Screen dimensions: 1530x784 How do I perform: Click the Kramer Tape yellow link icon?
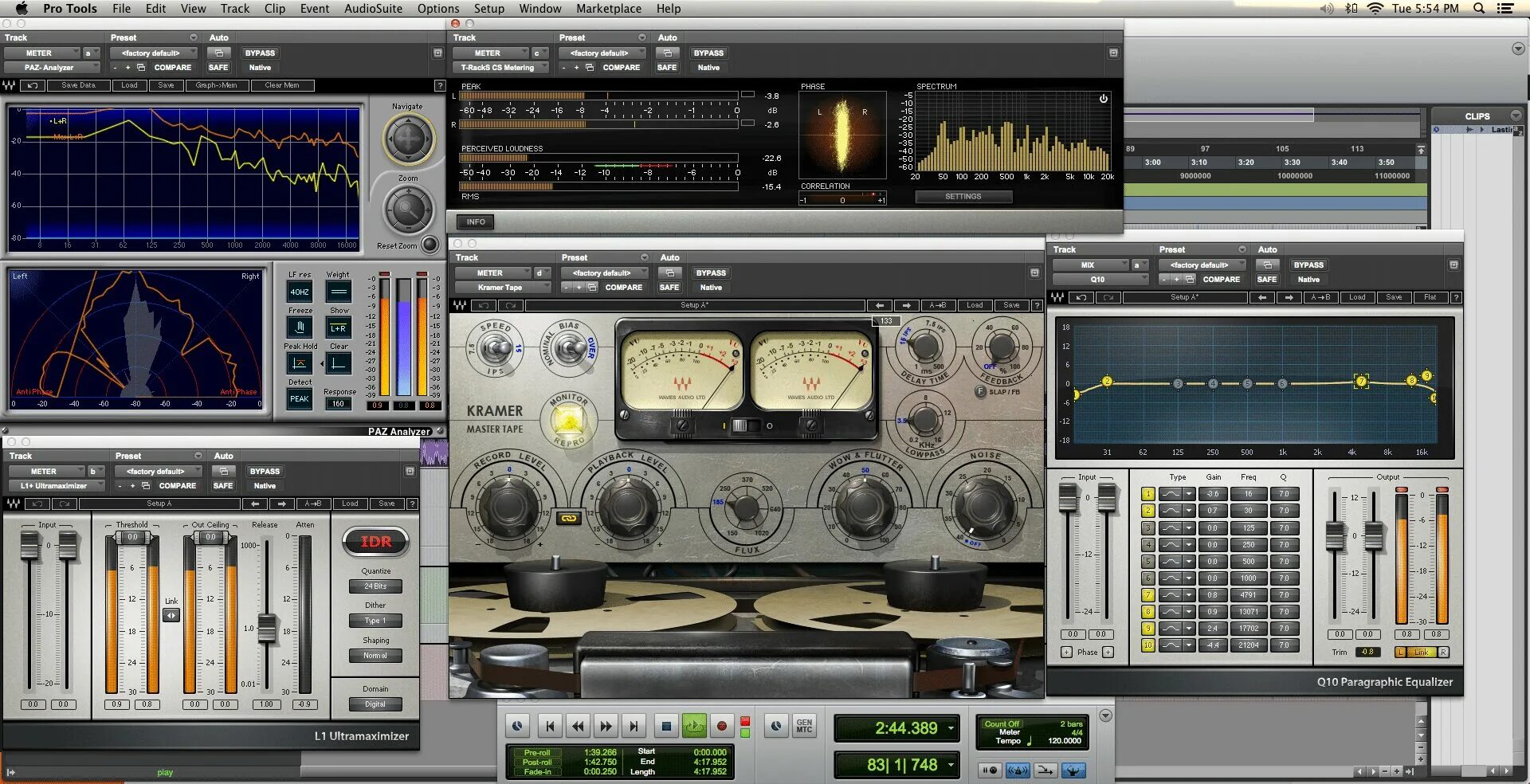tap(568, 518)
